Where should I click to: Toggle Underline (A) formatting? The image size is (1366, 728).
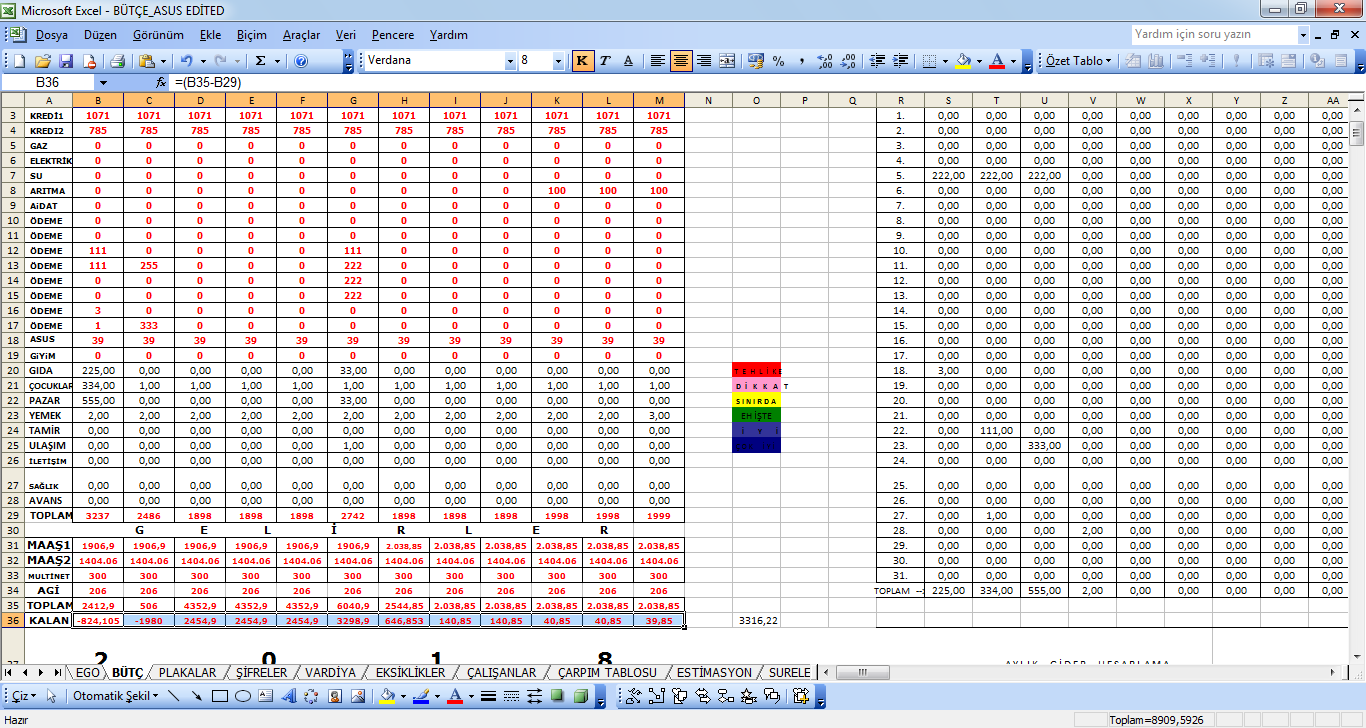tap(628, 61)
